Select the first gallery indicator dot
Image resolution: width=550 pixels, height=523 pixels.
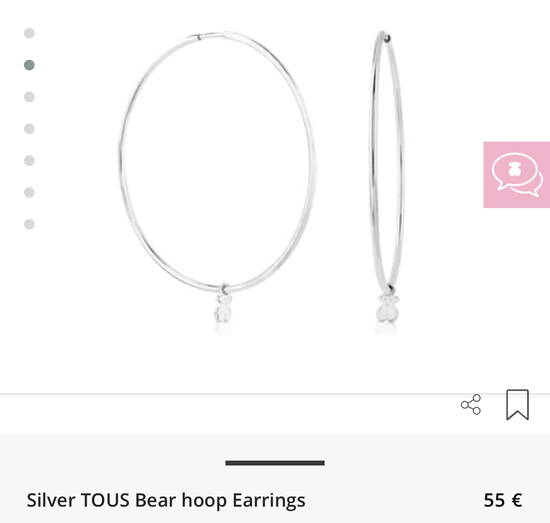[x=29, y=33]
